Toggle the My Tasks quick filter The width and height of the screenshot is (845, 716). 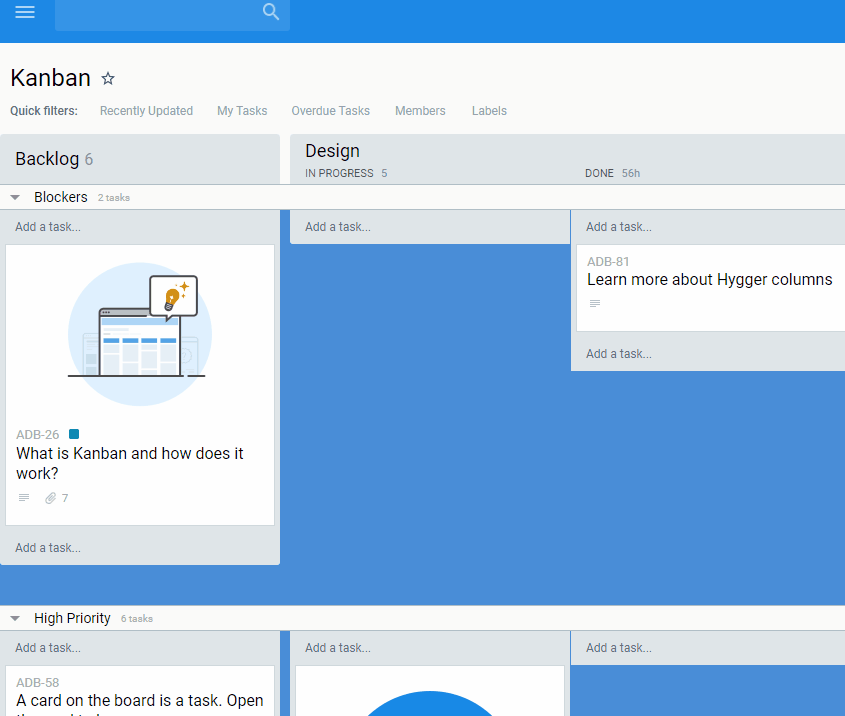point(242,111)
